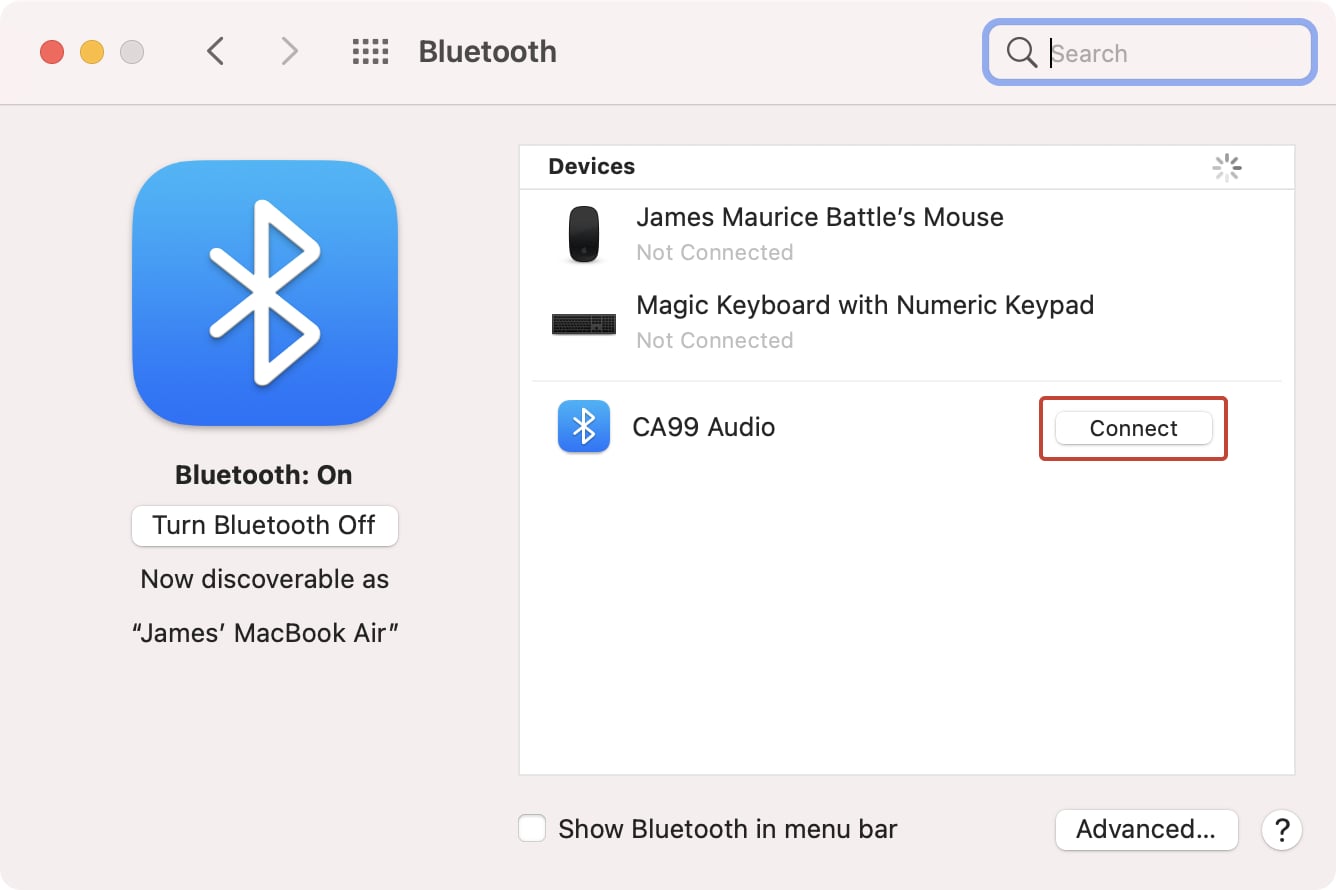Open help with the question mark button

[1282, 829]
